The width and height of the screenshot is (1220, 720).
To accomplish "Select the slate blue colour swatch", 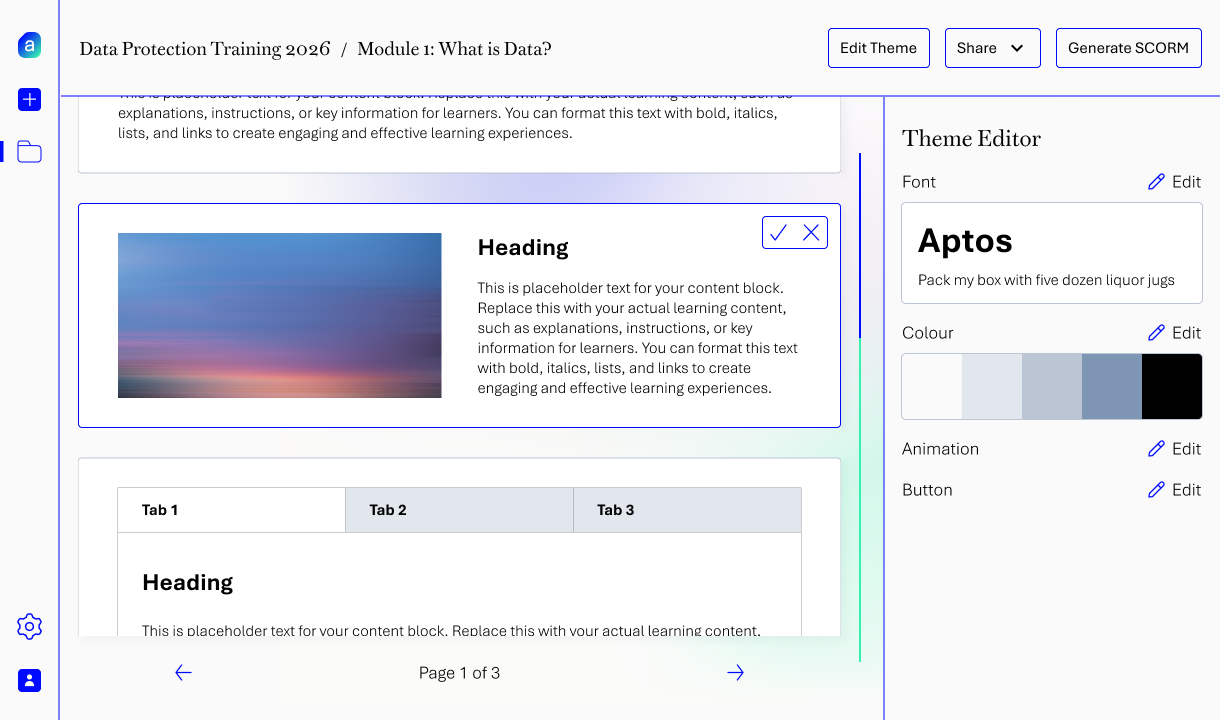I will tap(1112, 386).
